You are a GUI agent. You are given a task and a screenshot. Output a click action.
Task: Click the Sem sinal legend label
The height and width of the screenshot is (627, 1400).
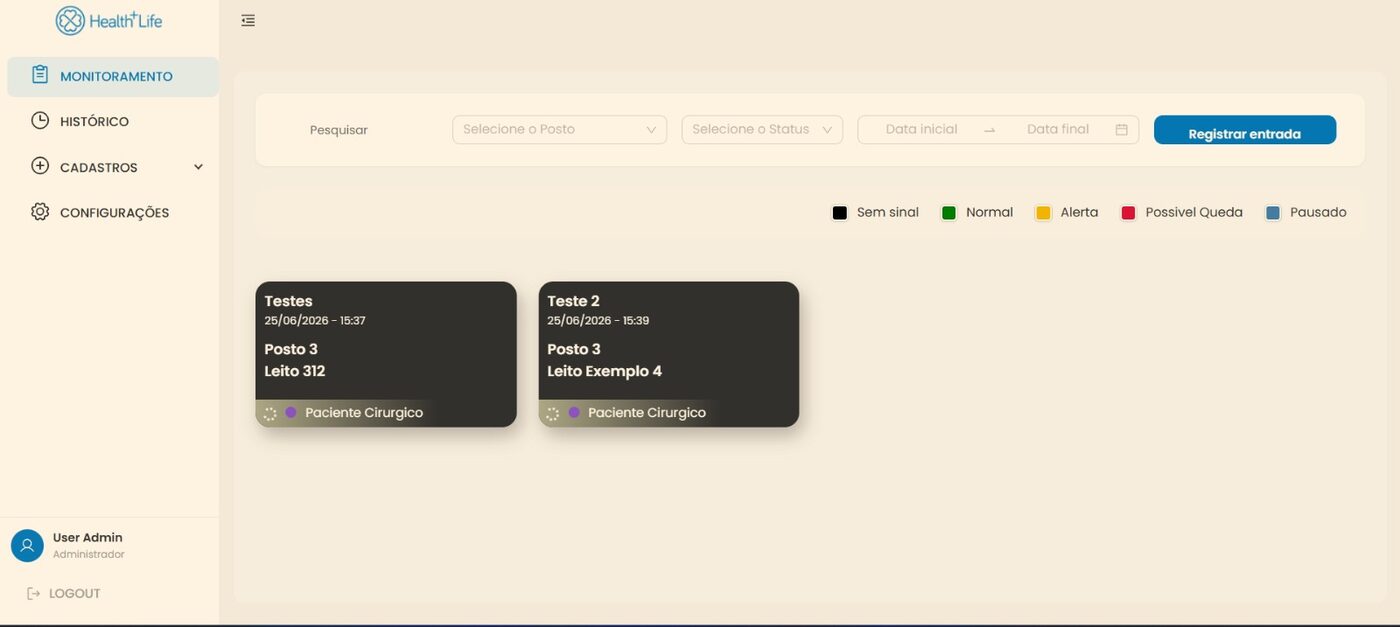[888, 212]
